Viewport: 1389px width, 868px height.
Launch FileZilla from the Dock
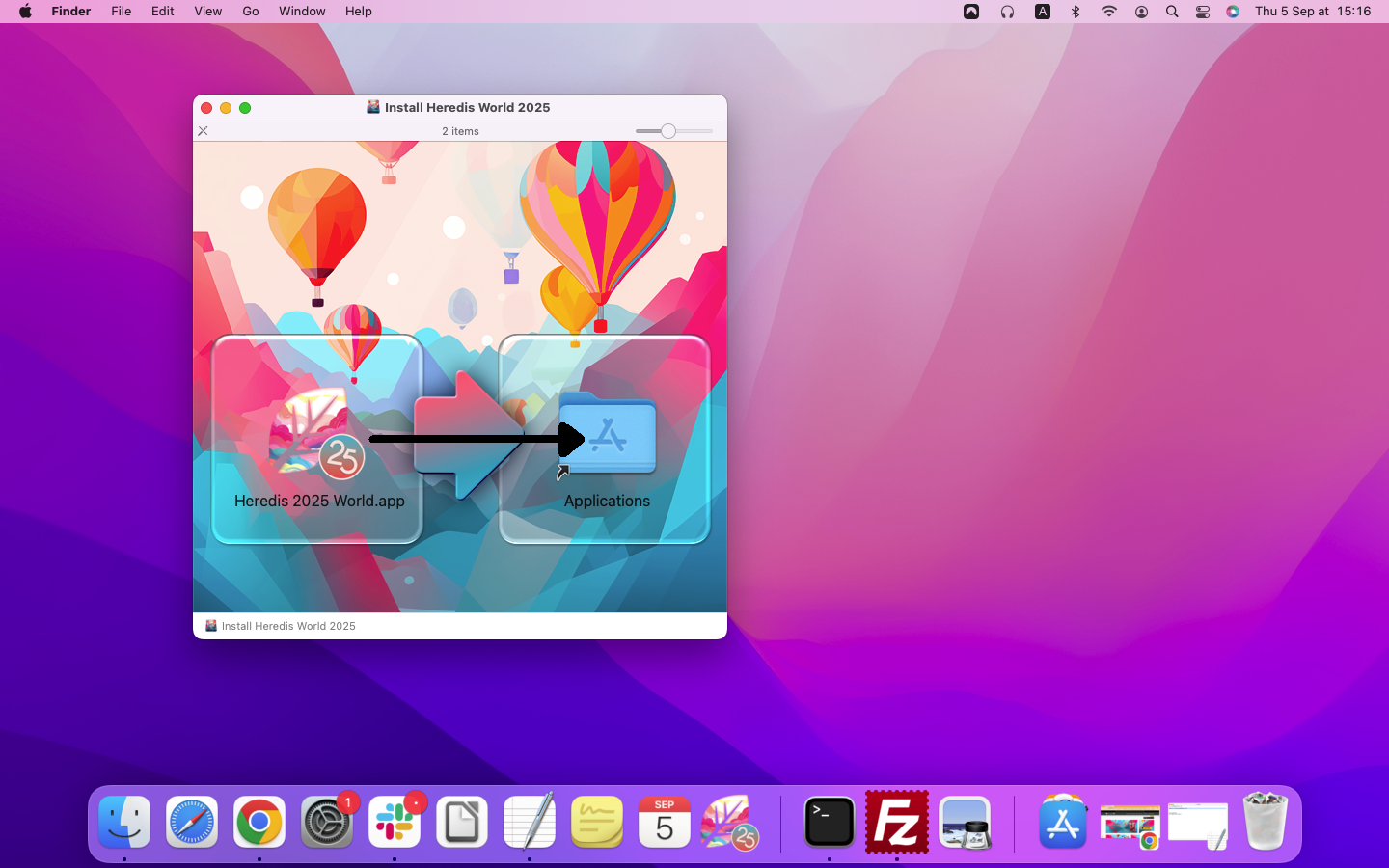(x=897, y=823)
